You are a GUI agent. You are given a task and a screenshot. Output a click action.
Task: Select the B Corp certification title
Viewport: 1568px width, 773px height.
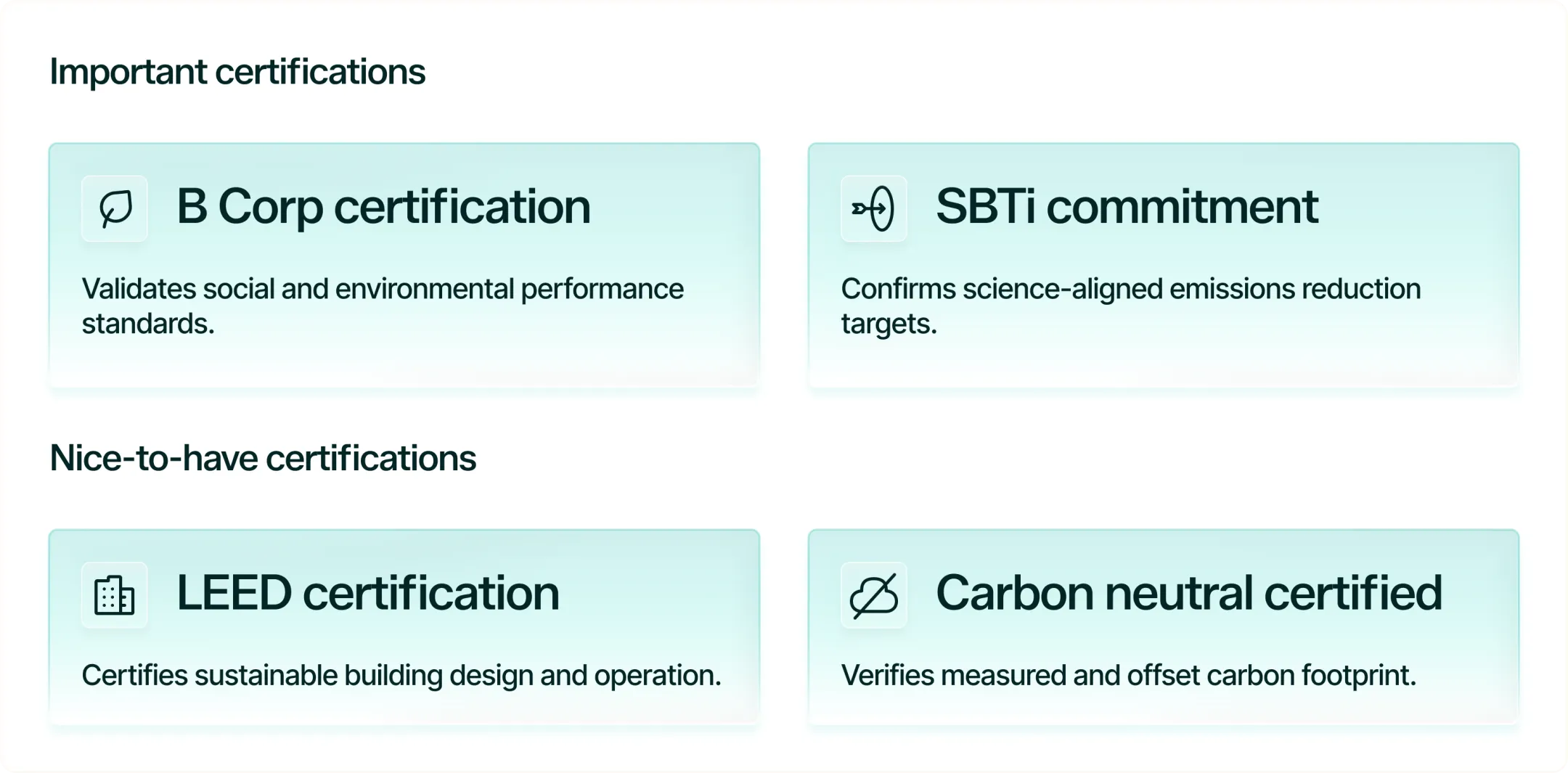click(383, 207)
